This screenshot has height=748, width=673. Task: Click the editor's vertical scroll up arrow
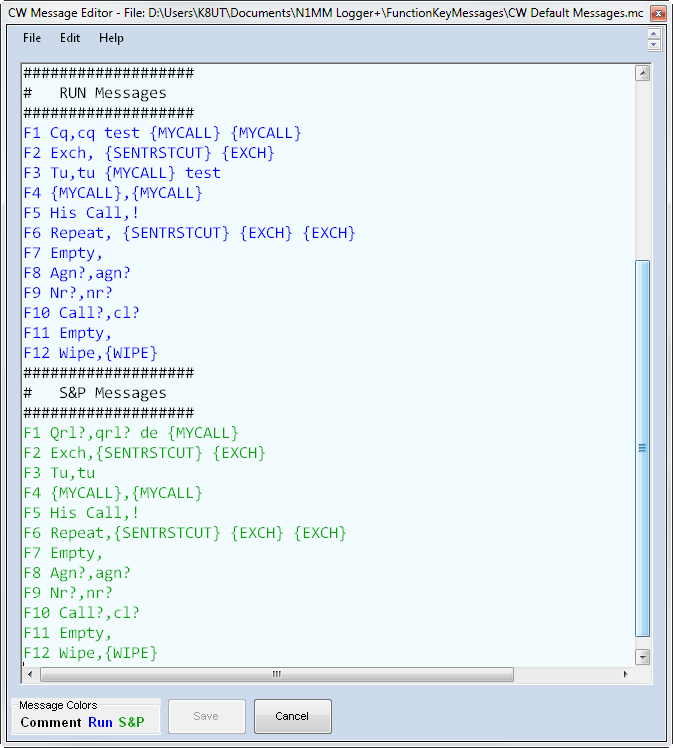(642, 73)
